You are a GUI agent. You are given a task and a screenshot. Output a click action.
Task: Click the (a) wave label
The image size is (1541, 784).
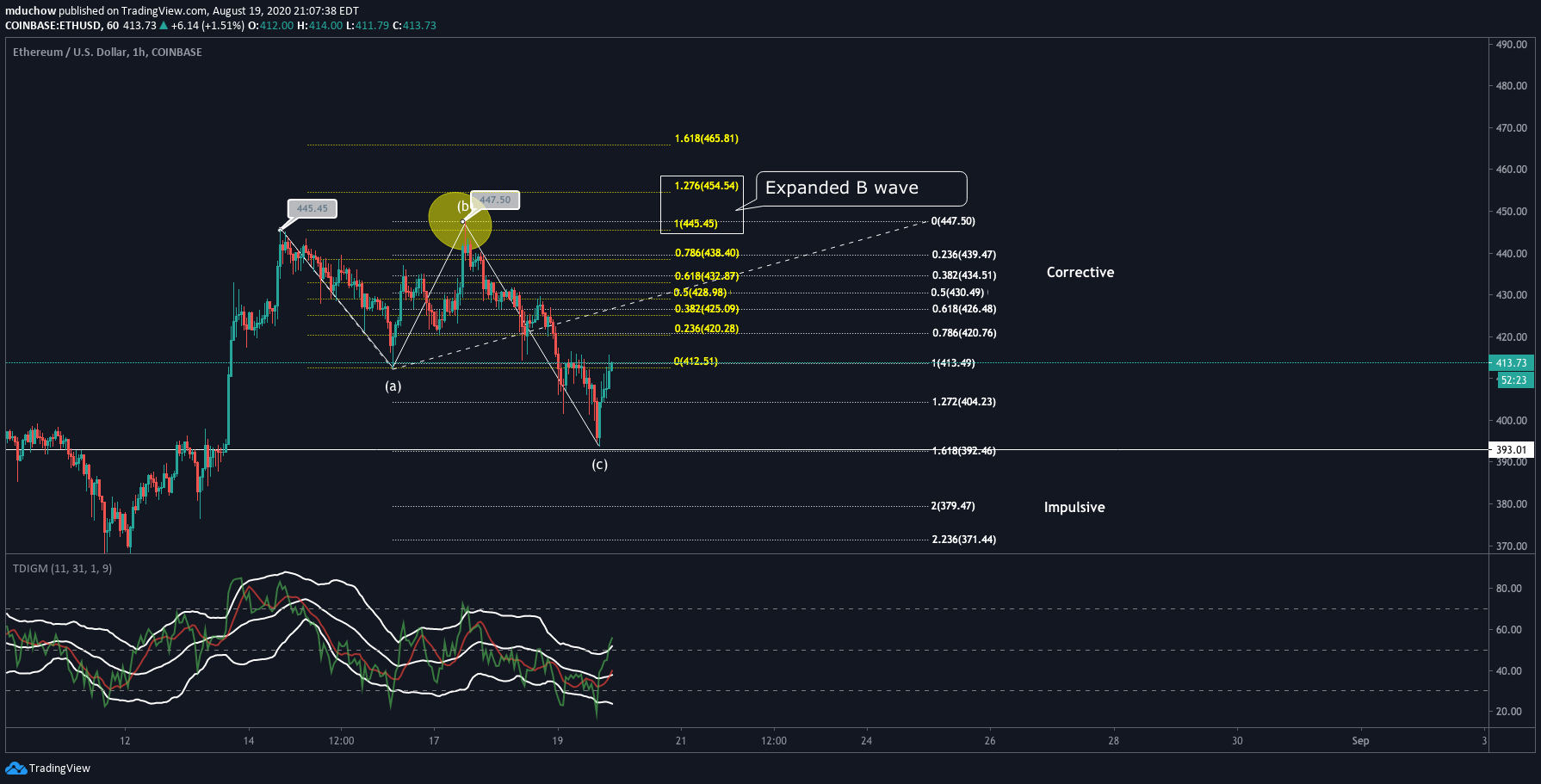(x=393, y=386)
